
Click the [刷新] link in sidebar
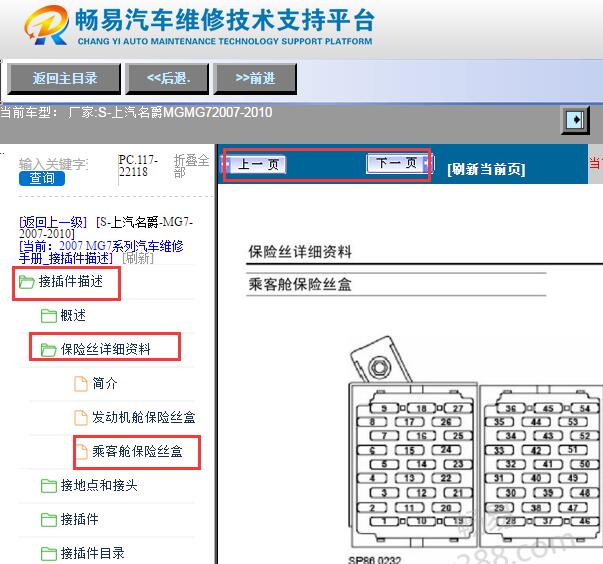pyautogui.click(x=138, y=258)
